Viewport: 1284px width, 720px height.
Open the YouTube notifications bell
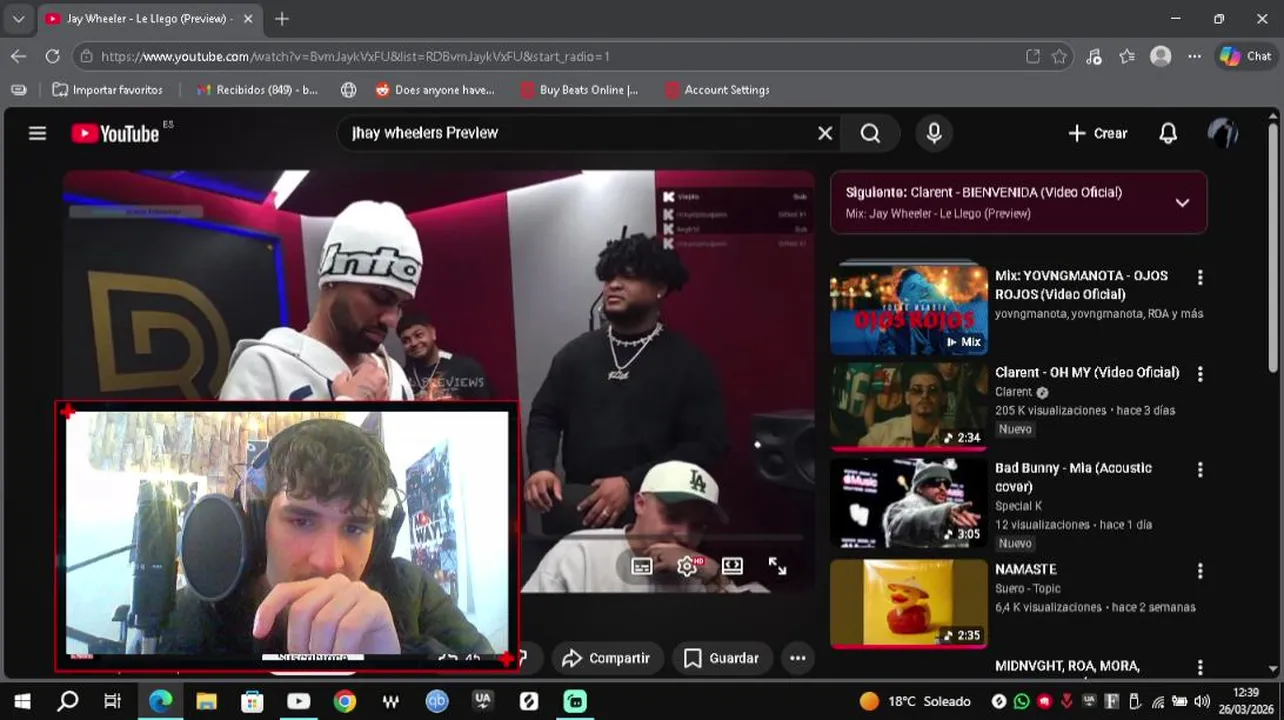pyautogui.click(x=1168, y=133)
